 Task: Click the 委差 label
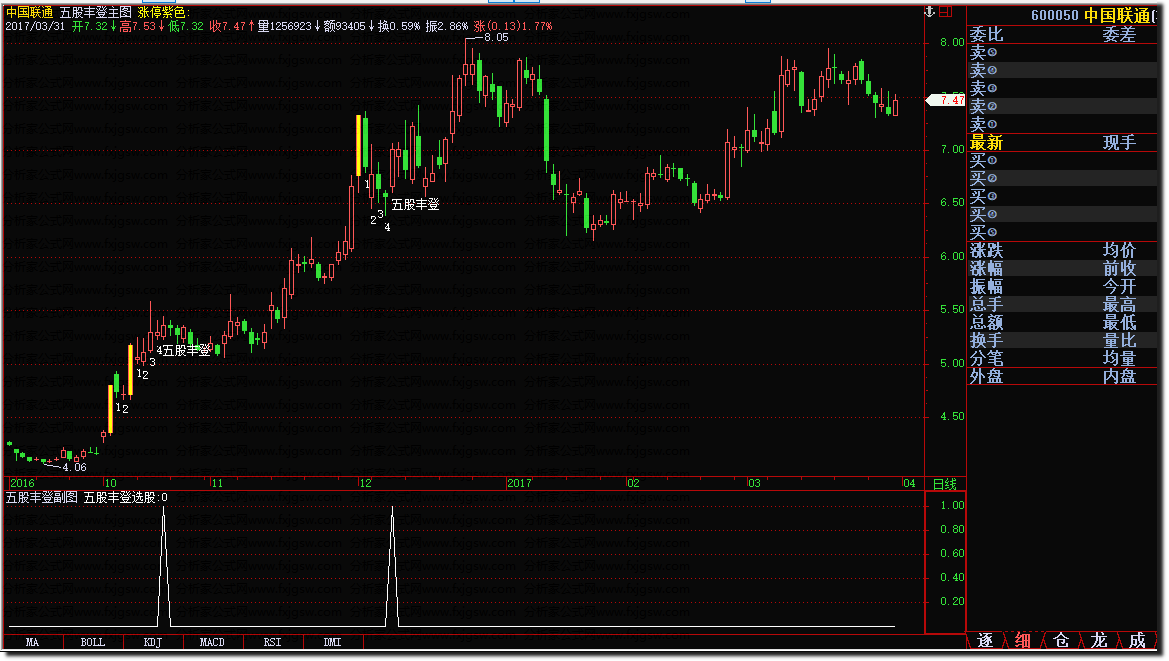click(1119, 34)
